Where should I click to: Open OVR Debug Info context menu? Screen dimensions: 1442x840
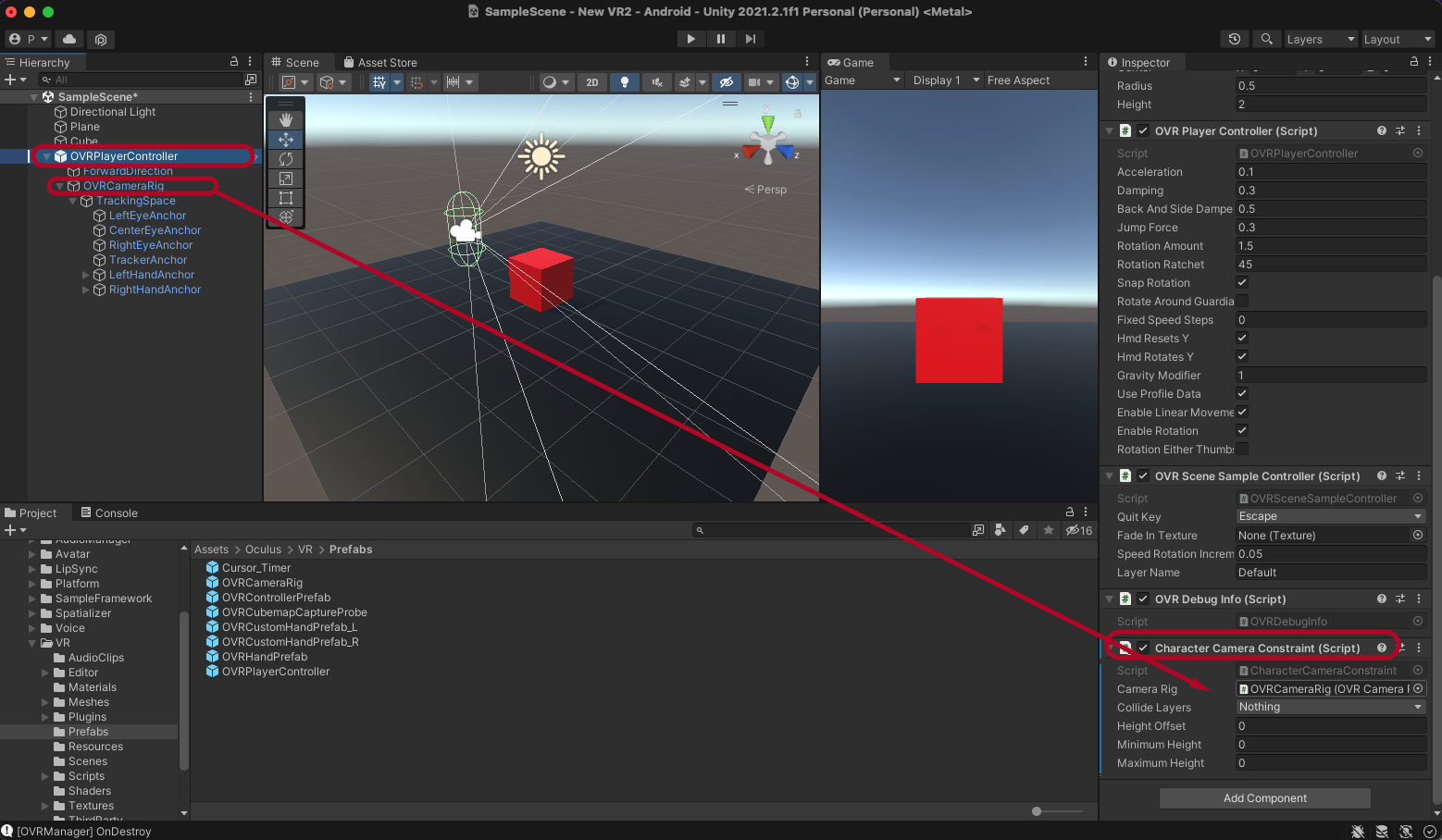(x=1419, y=599)
